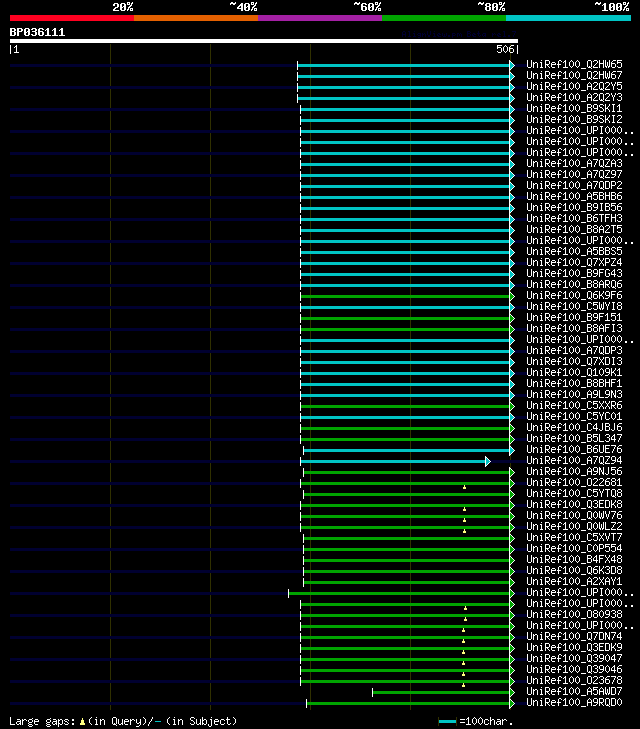The height and width of the screenshot is (729, 640).
Task: Select UniRef100_Q3EDK8 label
Action: pyautogui.click(x=574, y=504)
